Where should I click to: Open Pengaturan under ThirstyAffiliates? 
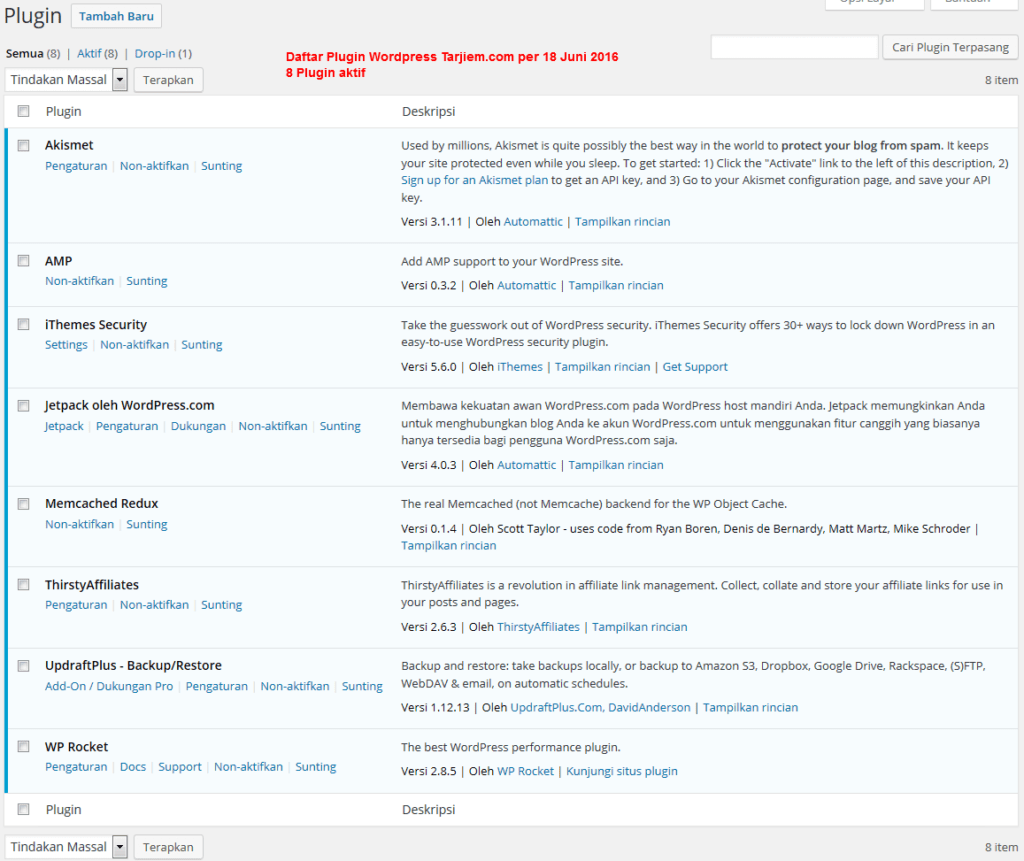pos(76,605)
